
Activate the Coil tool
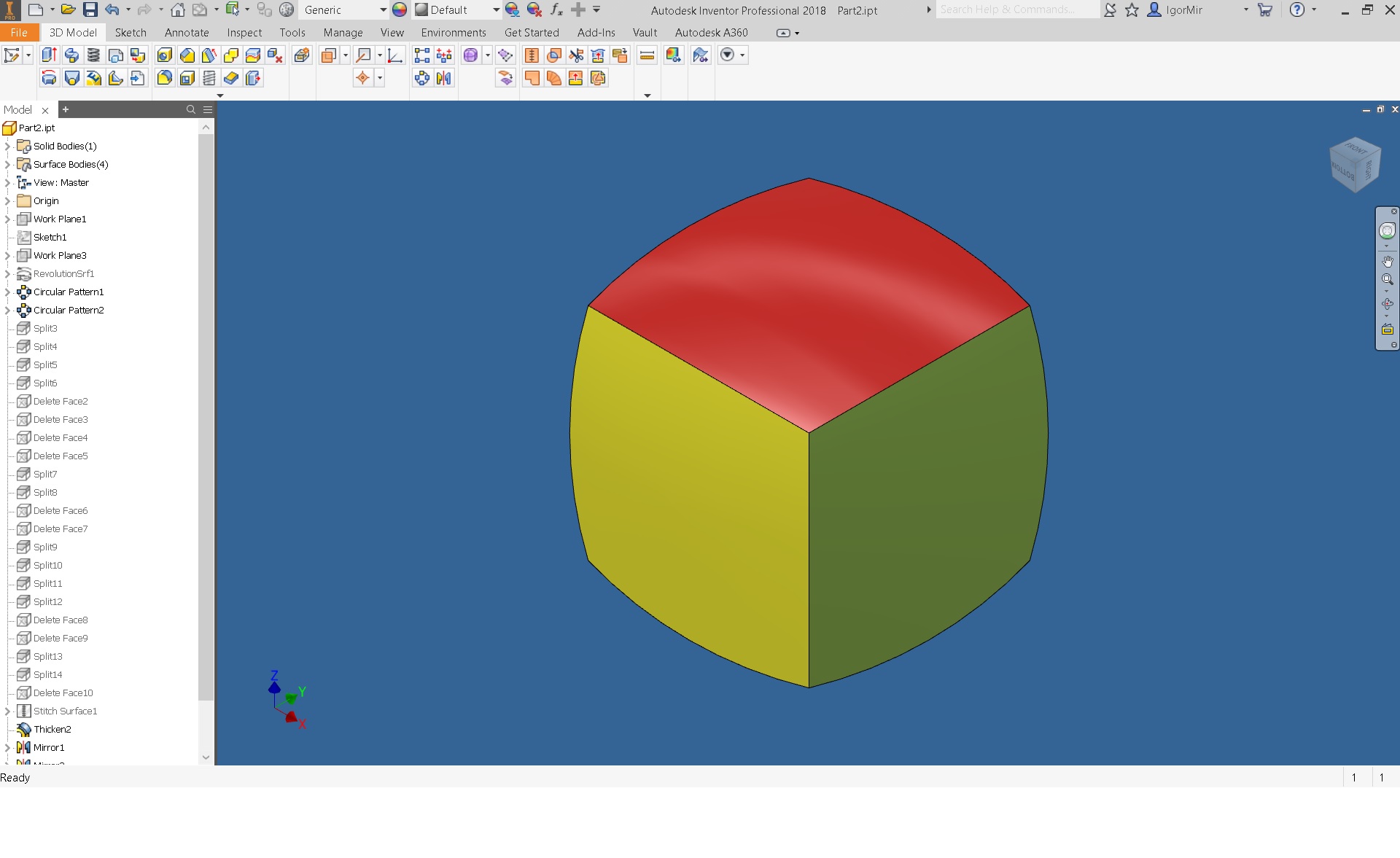[x=93, y=55]
